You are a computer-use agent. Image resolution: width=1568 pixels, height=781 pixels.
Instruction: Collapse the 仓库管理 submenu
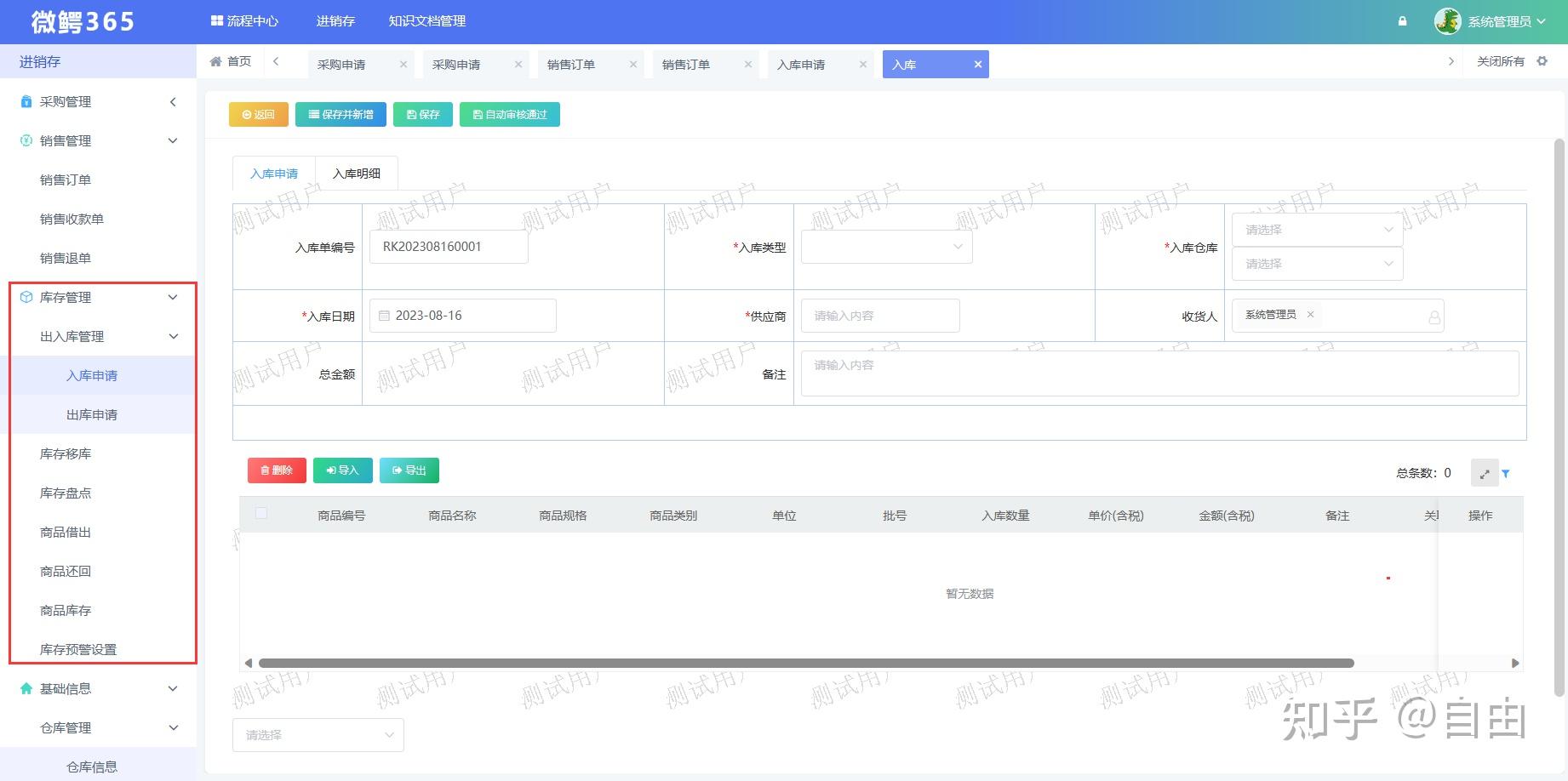click(x=173, y=728)
